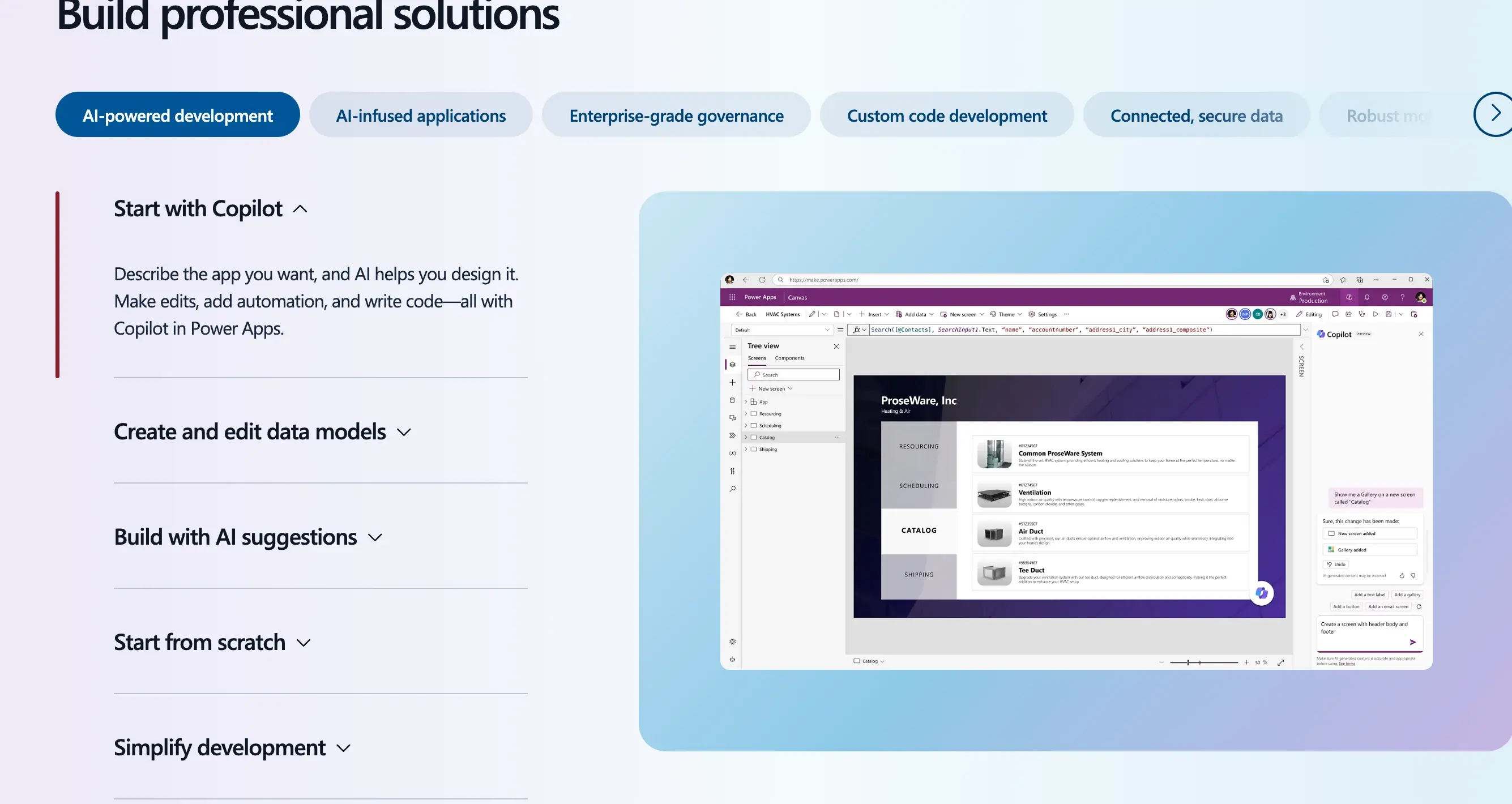1512x804 pixels.
Task: Open the Enterprise-grade governance tab
Action: 676,114
